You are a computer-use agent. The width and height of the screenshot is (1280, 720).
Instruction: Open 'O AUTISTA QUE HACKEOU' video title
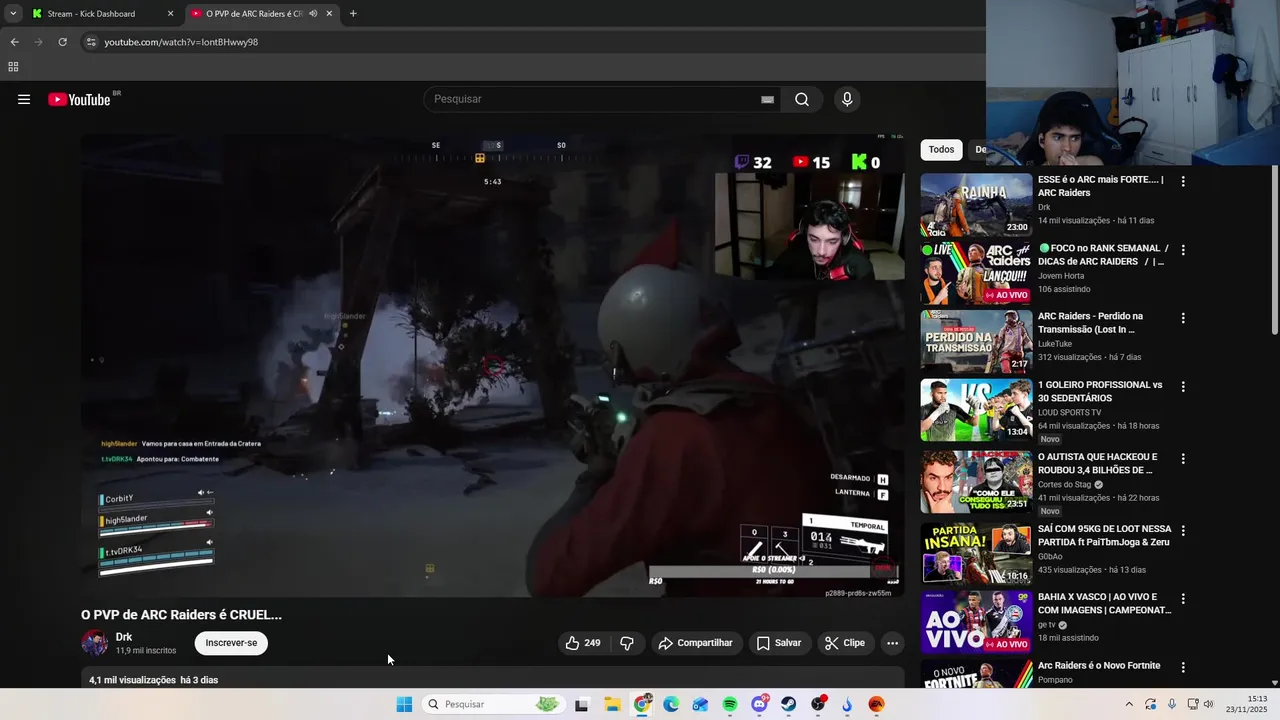(x=1098, y=464)
